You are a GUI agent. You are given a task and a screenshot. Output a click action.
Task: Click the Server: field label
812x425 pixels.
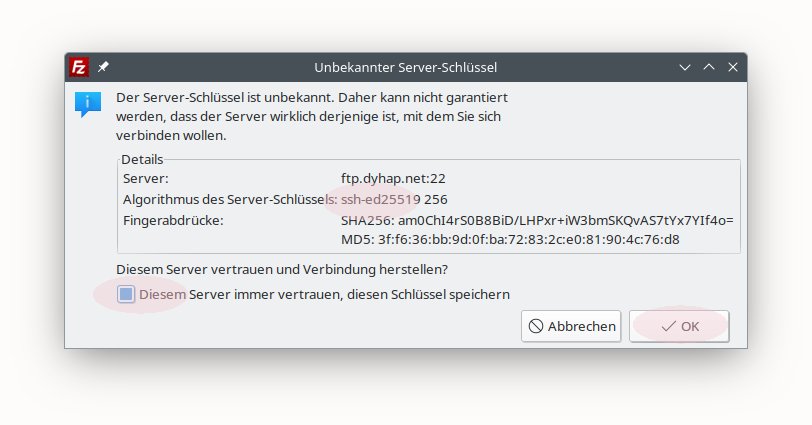pos(146,178)
